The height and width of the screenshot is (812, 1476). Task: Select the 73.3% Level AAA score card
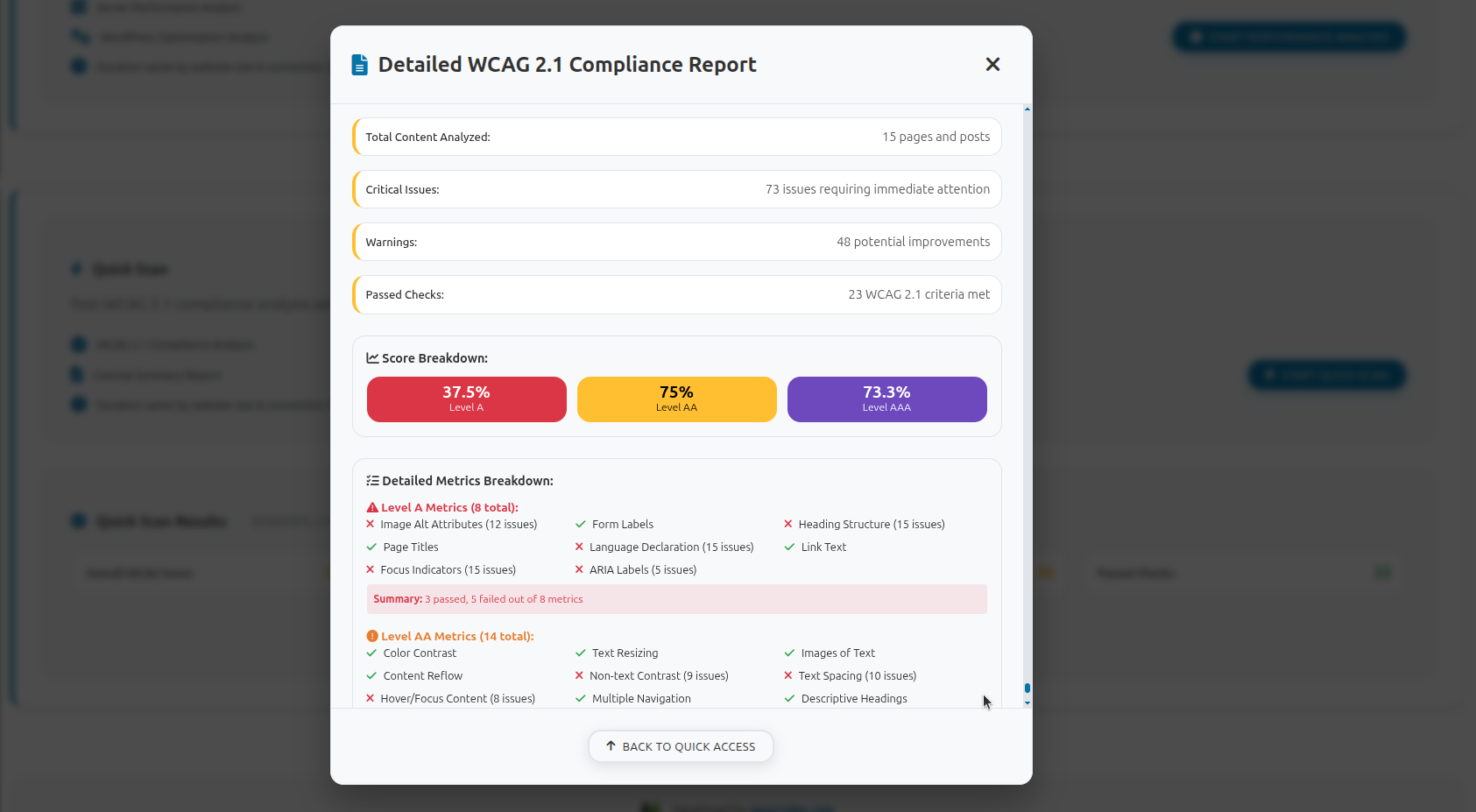click(886, 399)
